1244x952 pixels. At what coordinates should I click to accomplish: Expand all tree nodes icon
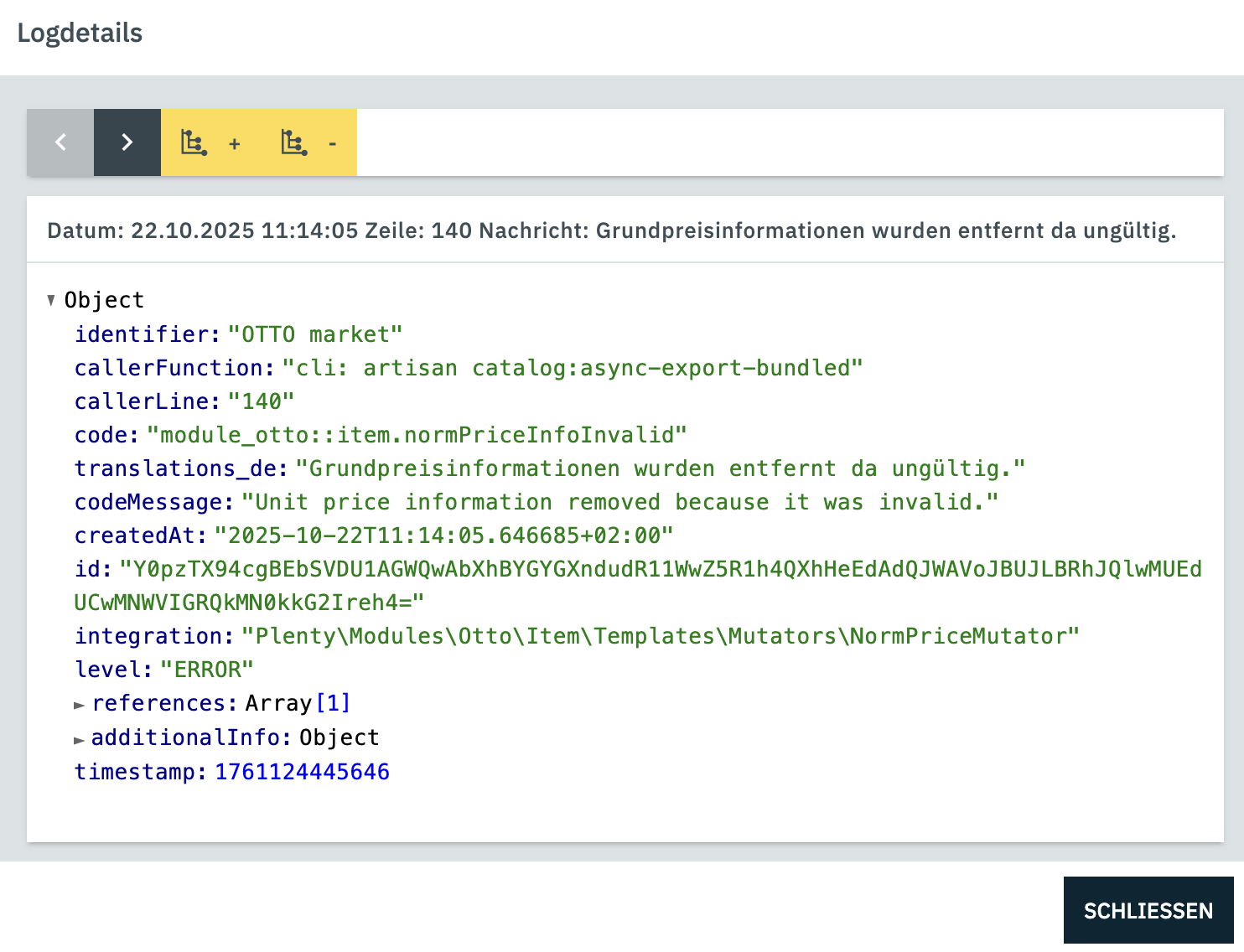[210, 142]
